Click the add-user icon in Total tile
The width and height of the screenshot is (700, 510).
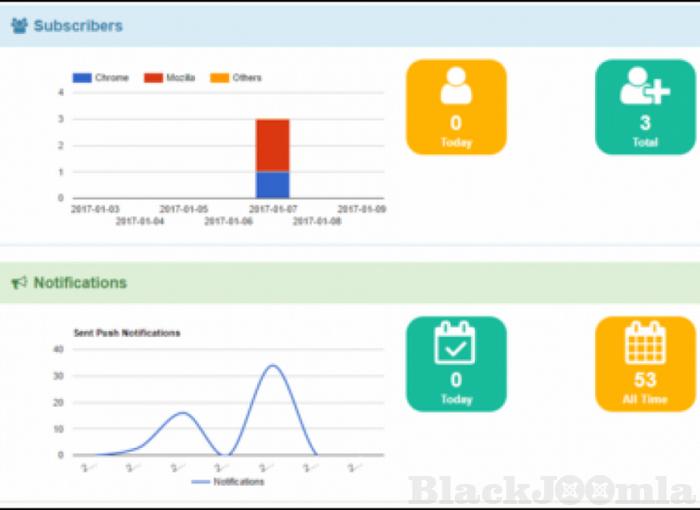point(644,87)
